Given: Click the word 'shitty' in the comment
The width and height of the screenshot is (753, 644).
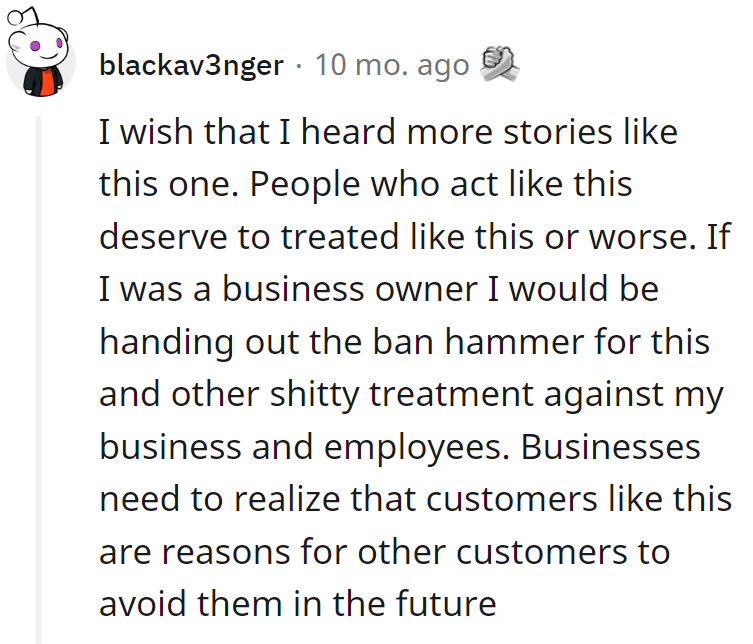Looking at the screenshot, I should (x=314, y=396).
